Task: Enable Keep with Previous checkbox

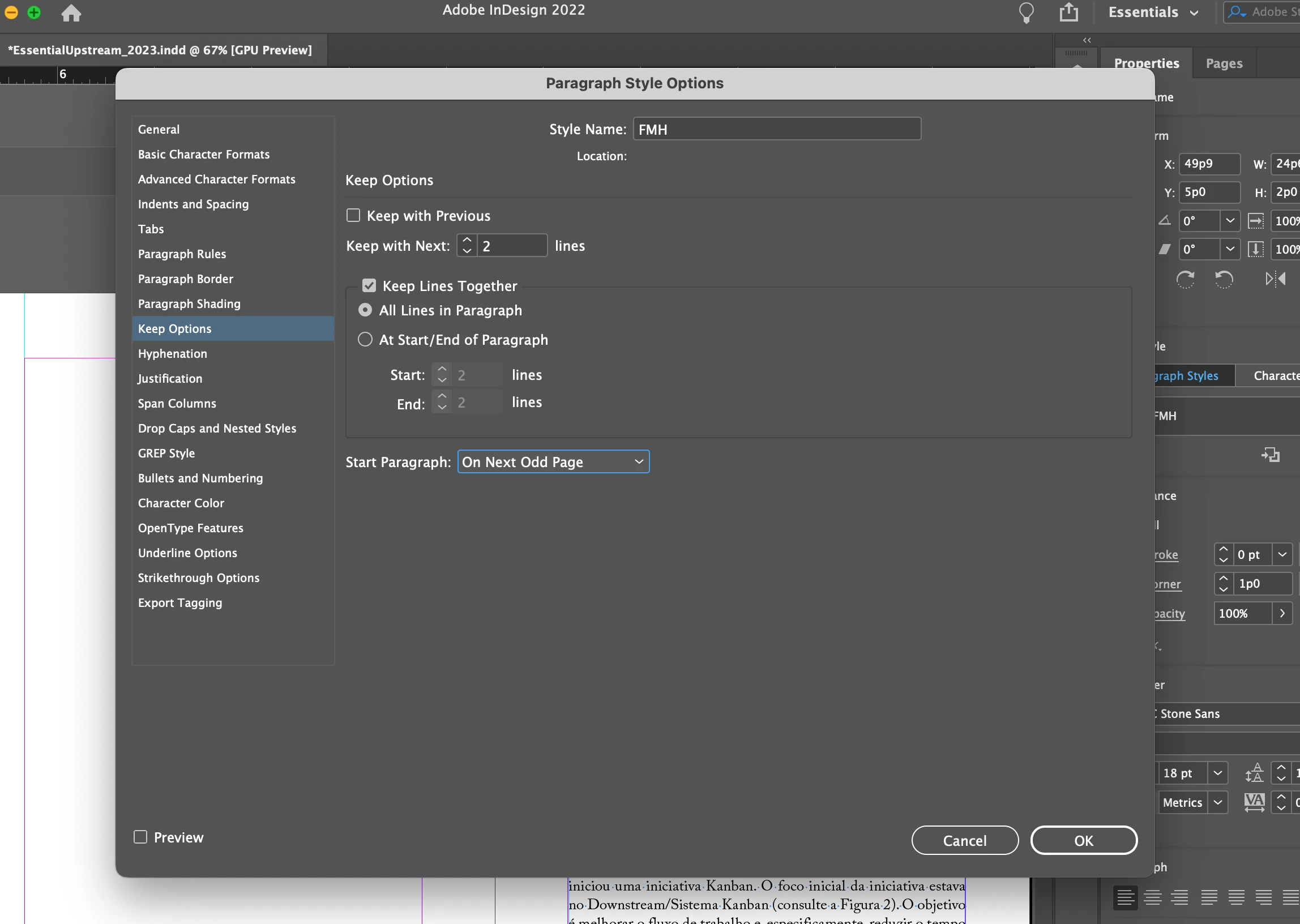Action: (x=353, y=215)
